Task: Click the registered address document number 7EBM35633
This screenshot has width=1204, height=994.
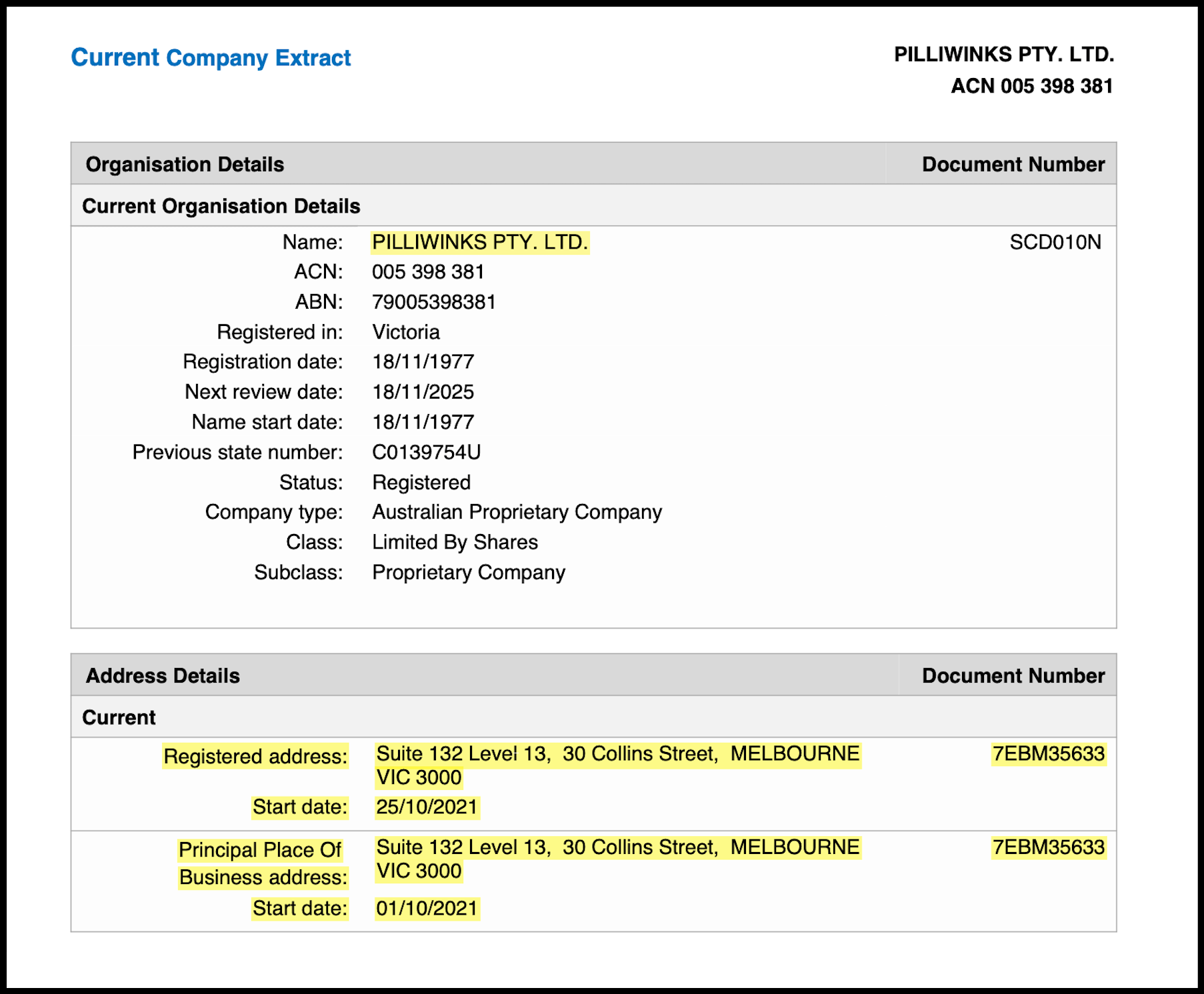Action: pos(1049,754)
